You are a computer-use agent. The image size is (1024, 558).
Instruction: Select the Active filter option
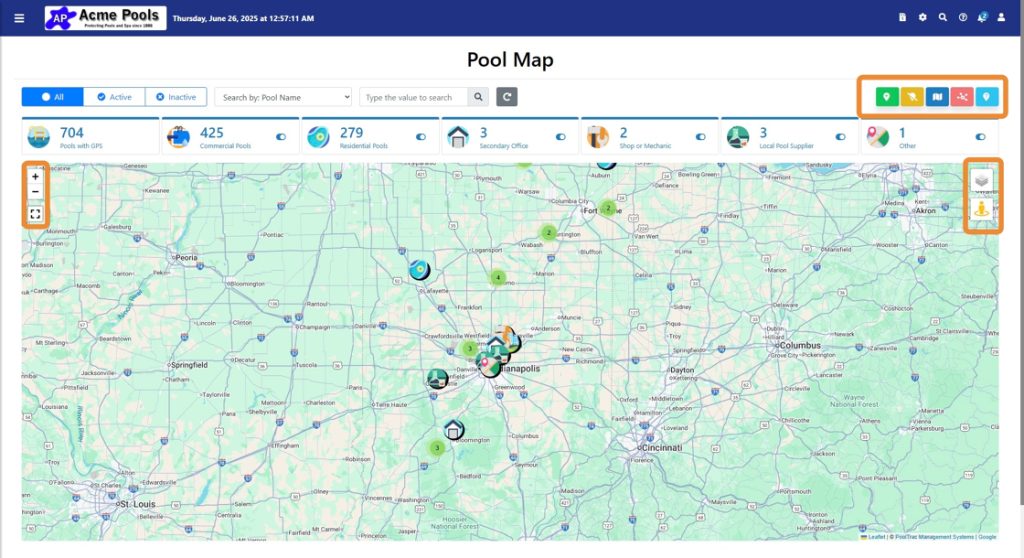pyautogui.click(x=114, y=97)
